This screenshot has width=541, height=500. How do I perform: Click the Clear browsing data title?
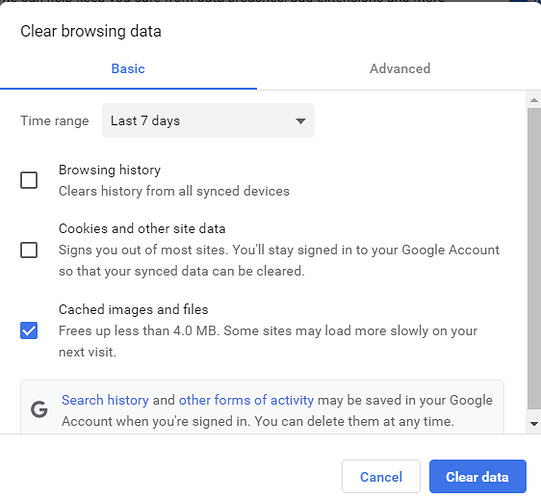click(91, 31)
